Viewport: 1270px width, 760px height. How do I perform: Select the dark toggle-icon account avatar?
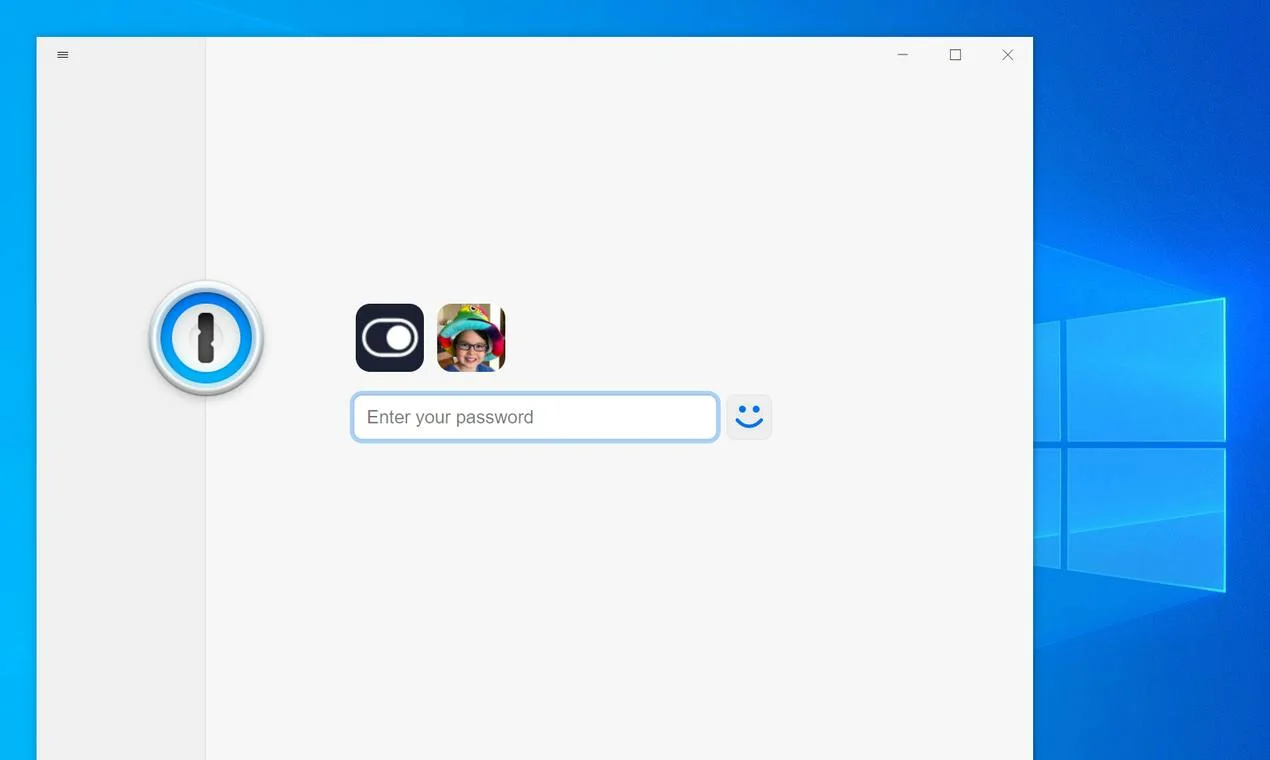(x=390, y=338)
